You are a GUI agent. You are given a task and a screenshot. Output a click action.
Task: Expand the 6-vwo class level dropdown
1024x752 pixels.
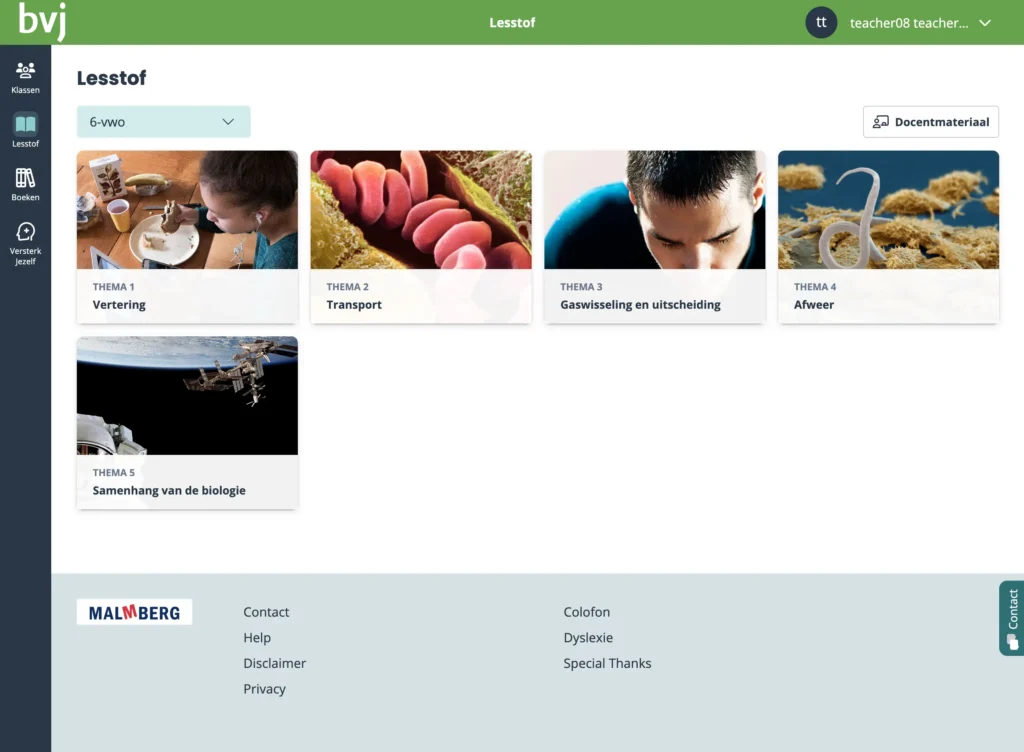pos(163,122)
